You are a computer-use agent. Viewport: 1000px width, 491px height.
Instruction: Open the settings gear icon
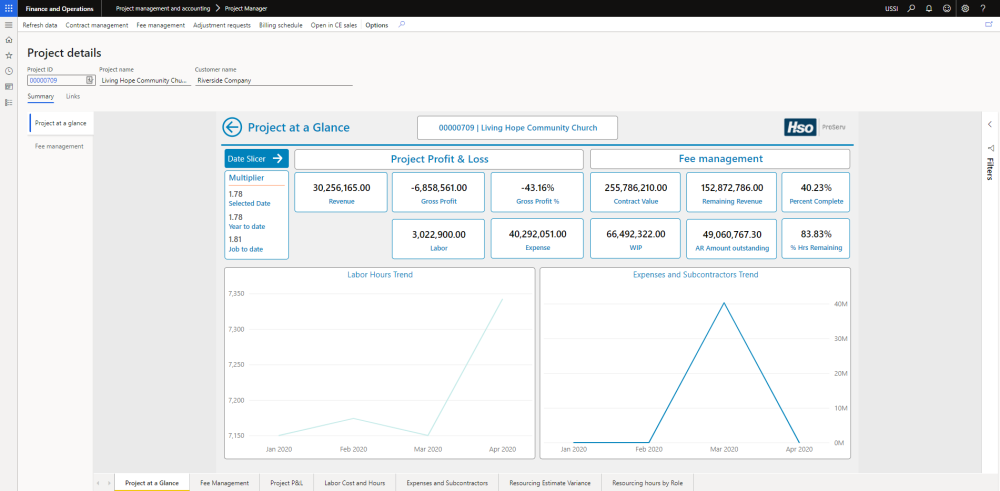[x=965, y=8]
